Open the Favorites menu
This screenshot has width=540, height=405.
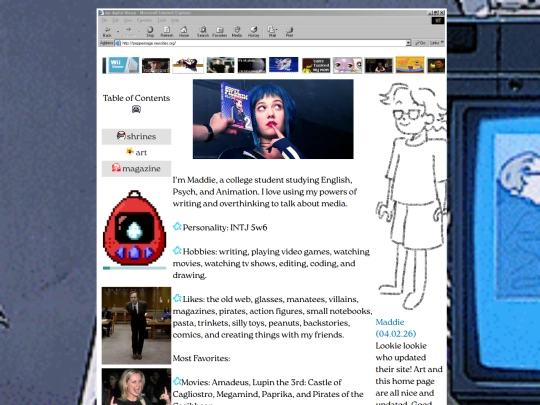(144, 20)
